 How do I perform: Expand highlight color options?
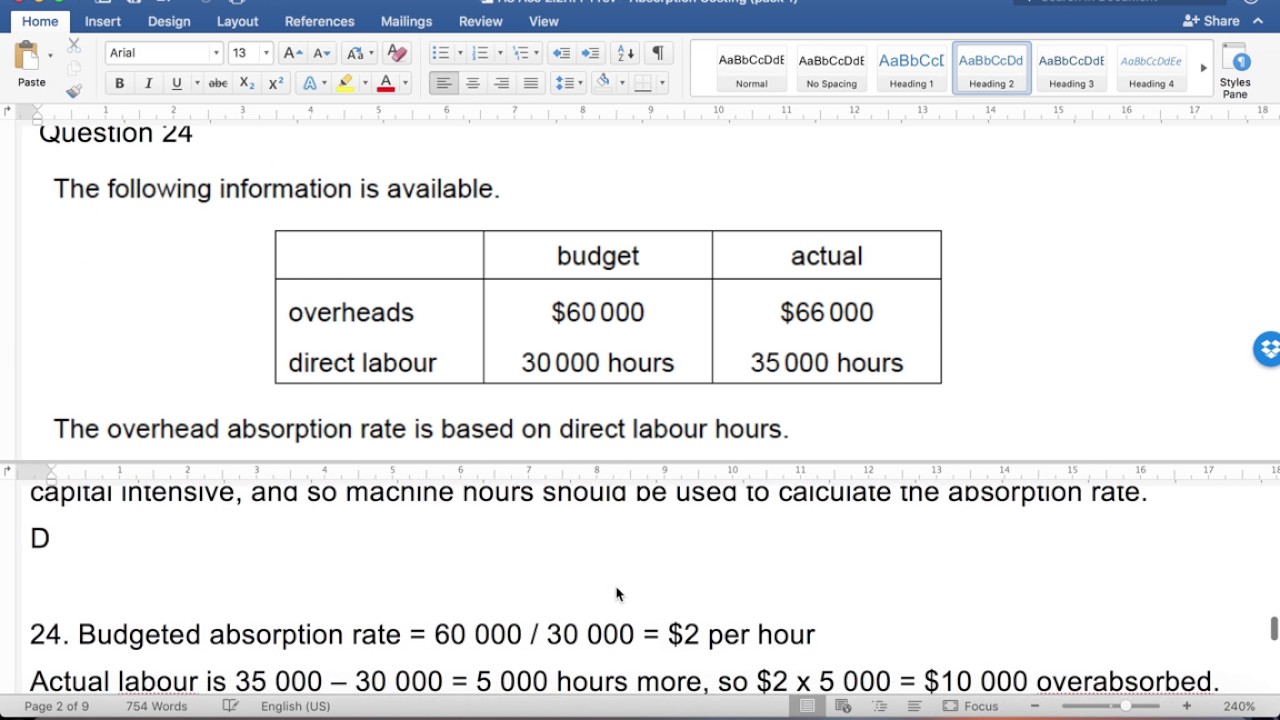click(x=364, y=83)
